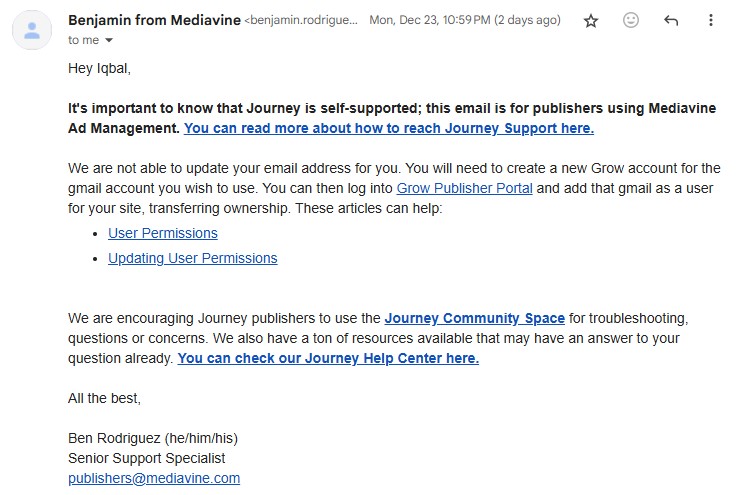The width and height of the screenshot is (737, 495).
Task: Click the Ben Rodriguez signature name
Action: (x=153, y=438)
